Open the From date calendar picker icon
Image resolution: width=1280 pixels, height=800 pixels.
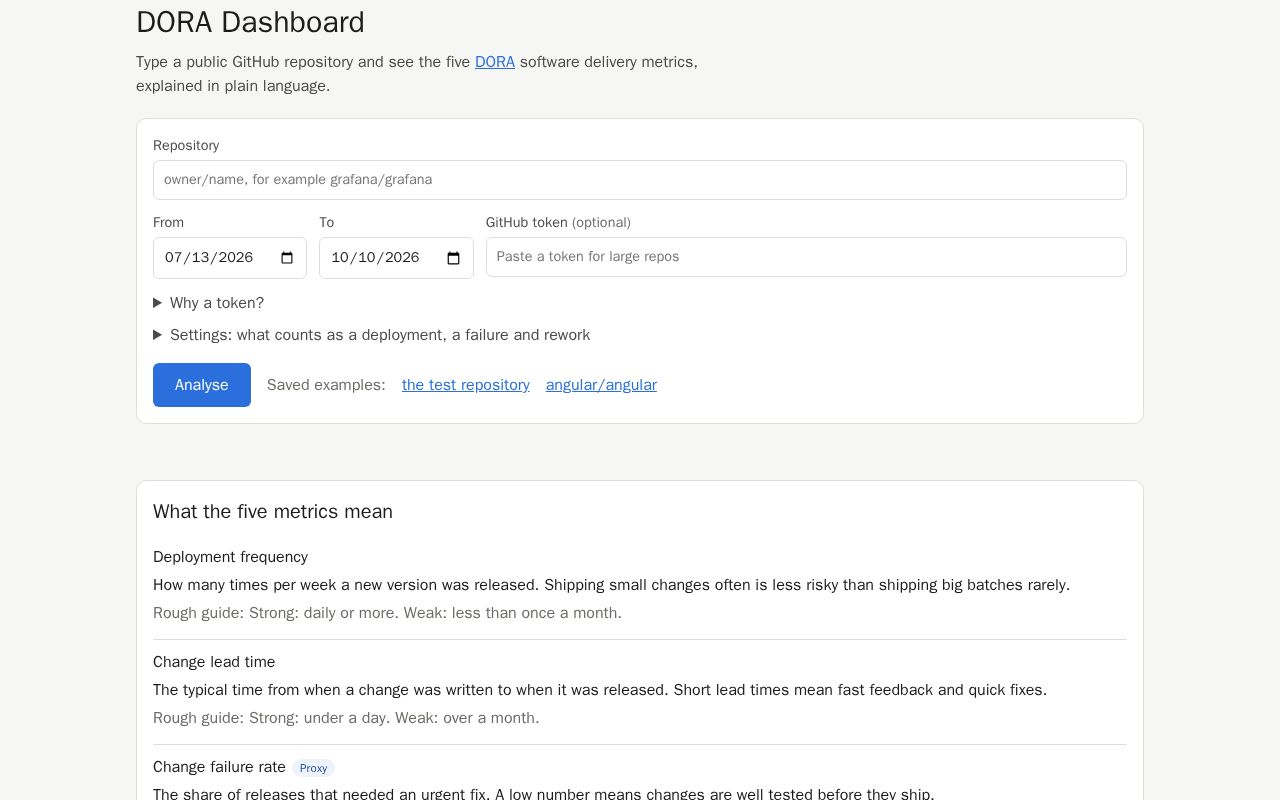[287, 258]
